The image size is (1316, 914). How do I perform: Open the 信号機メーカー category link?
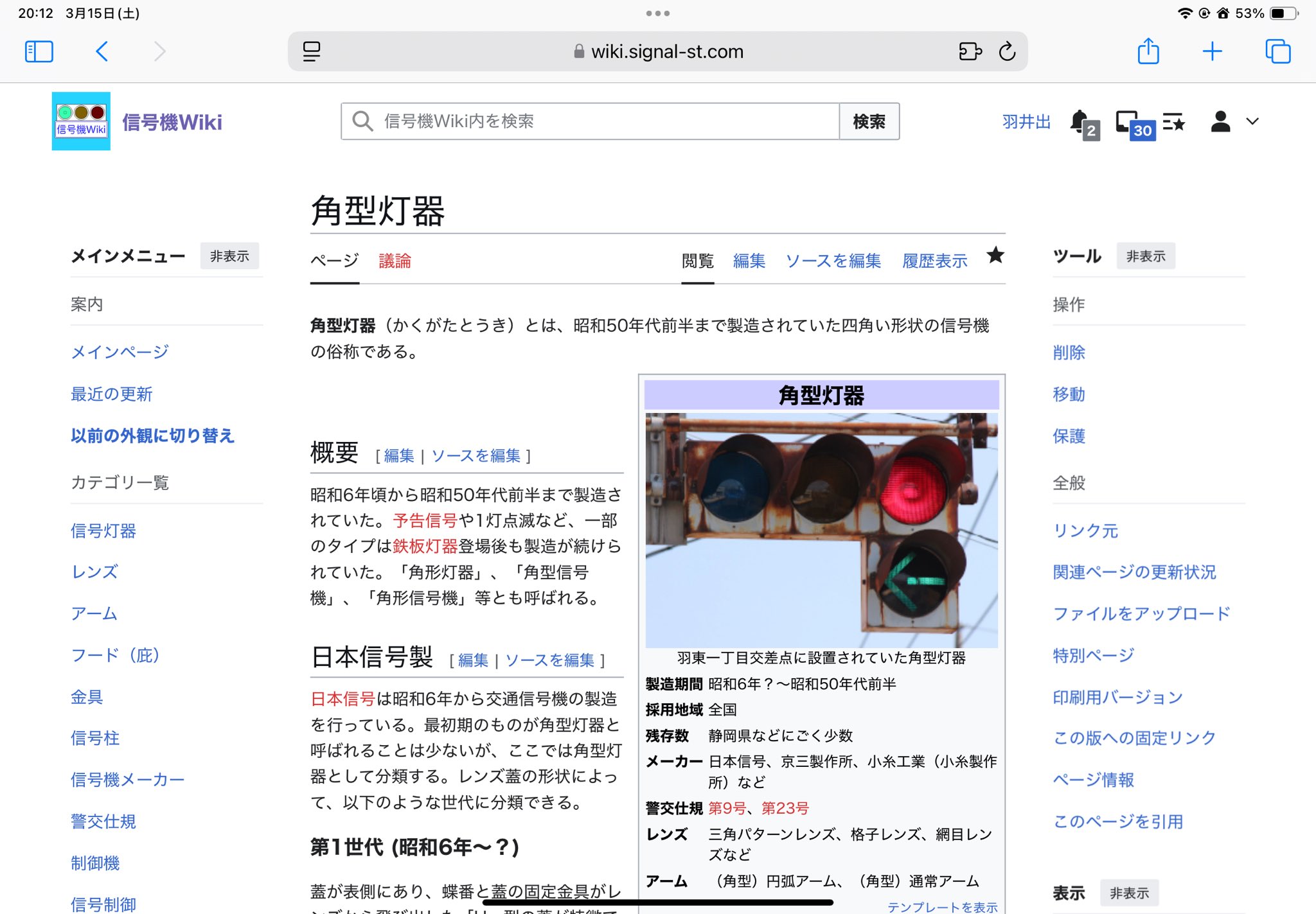pos(128,780)
